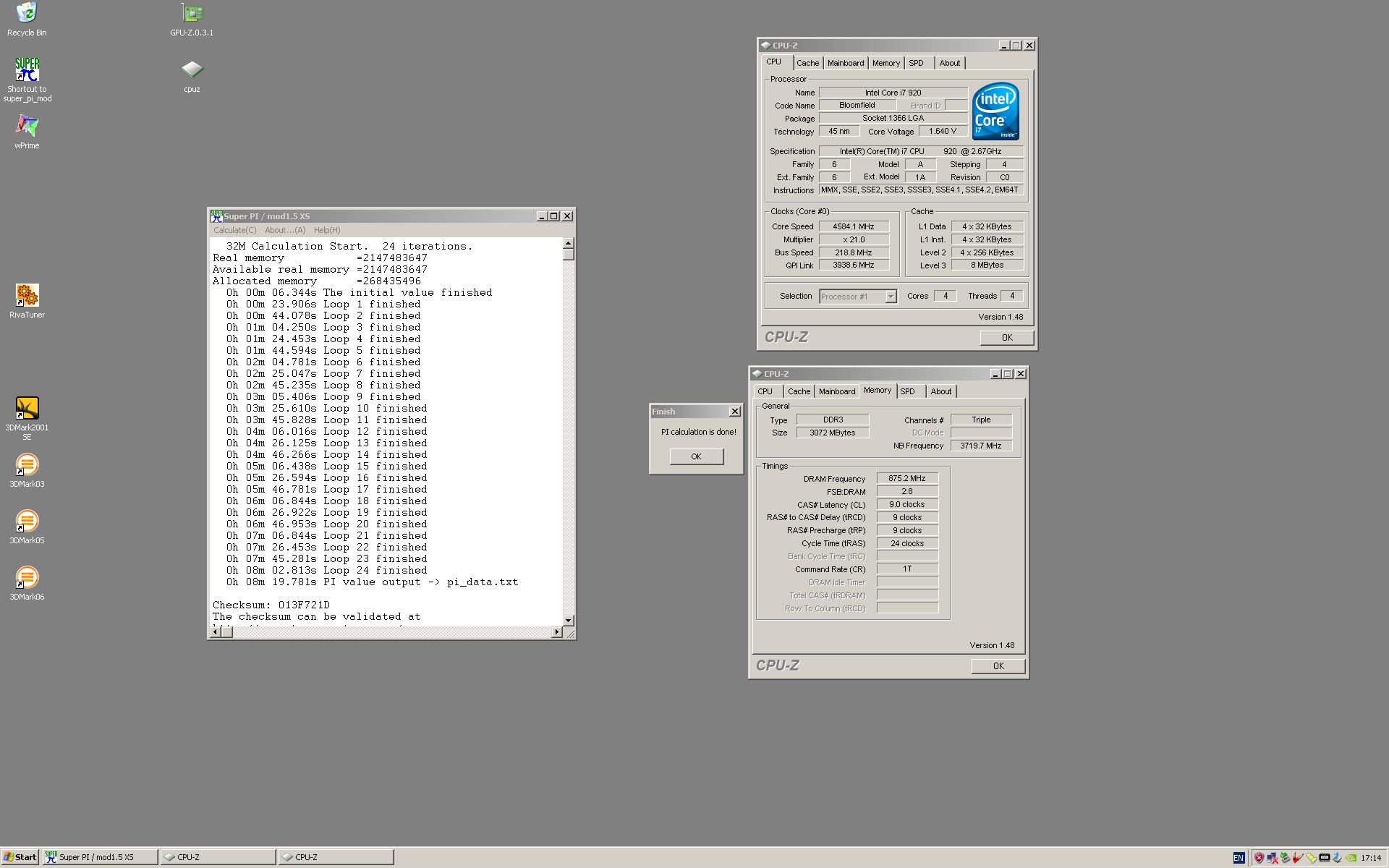1389x868 pixels.
Task: Click the DRAM Frequency value 875.2 MHz
Action: pos(907,478)
